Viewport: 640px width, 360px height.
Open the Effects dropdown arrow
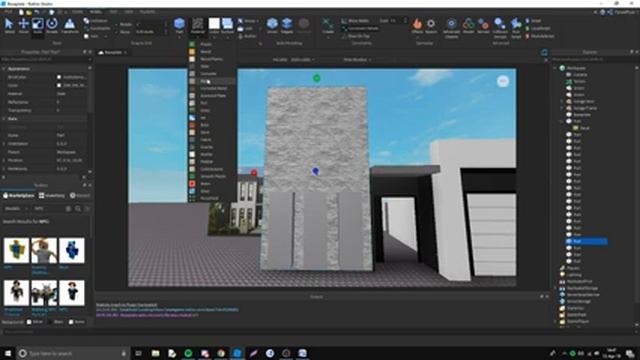tap(417, 37)
